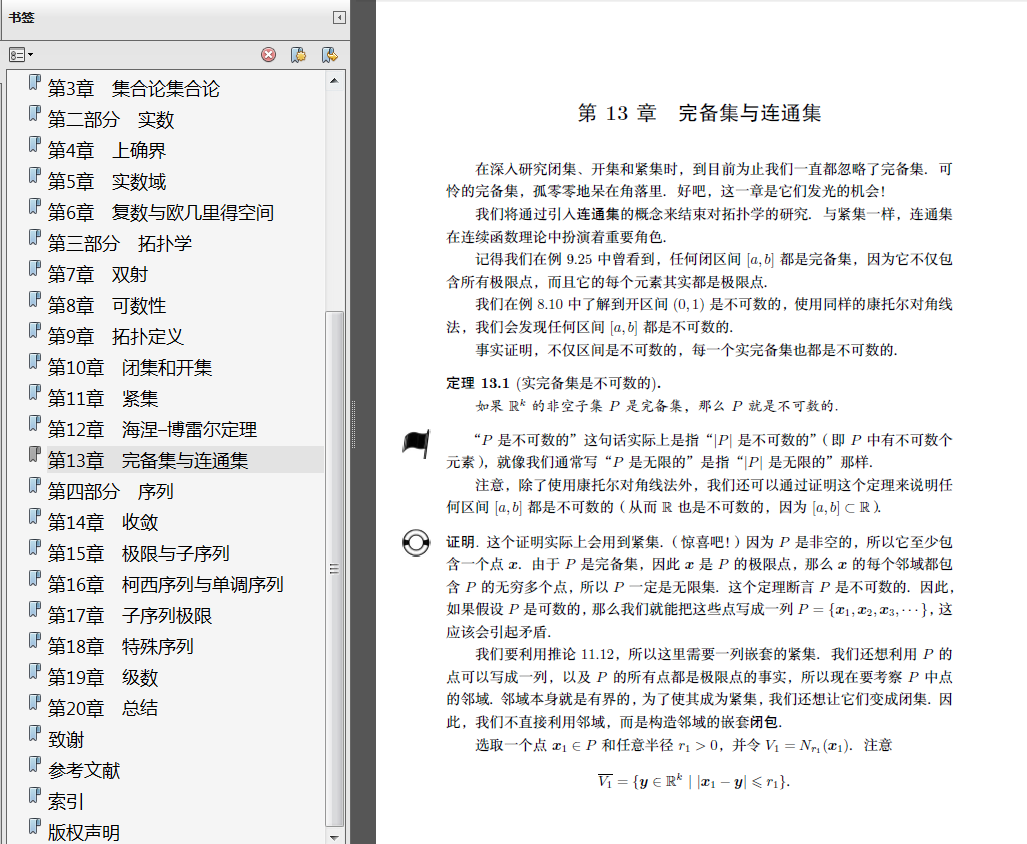Open bookmark 致谢
1027x844 pixels.
pyautogui.click(x=66, y=740)
